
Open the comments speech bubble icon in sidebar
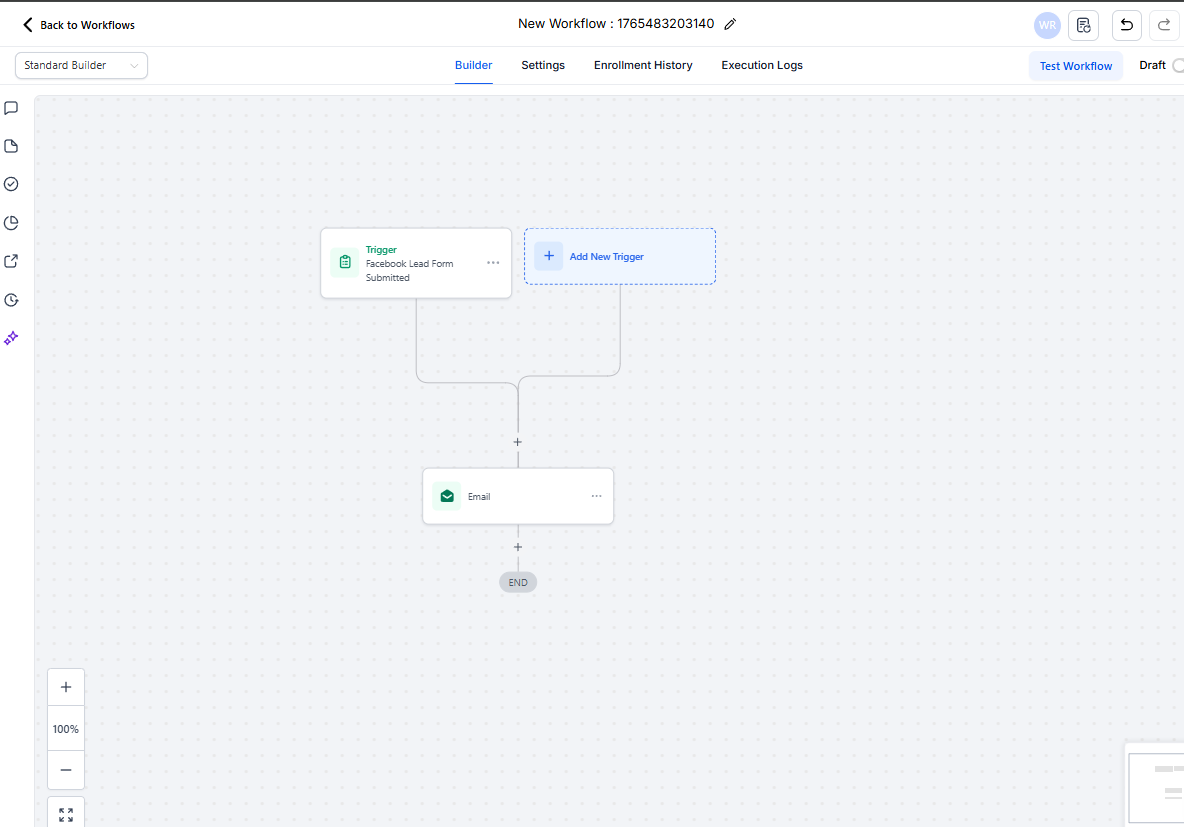pos(12,108)
